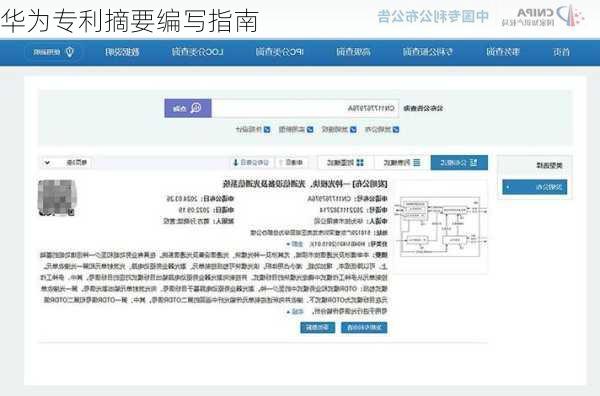
Task: Toggle the 实用新型 checkbox
Action: coord(310,130)
